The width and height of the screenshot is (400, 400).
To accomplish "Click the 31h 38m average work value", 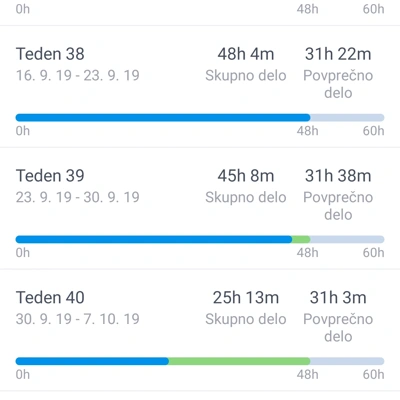I will click(x=338, y=176).
